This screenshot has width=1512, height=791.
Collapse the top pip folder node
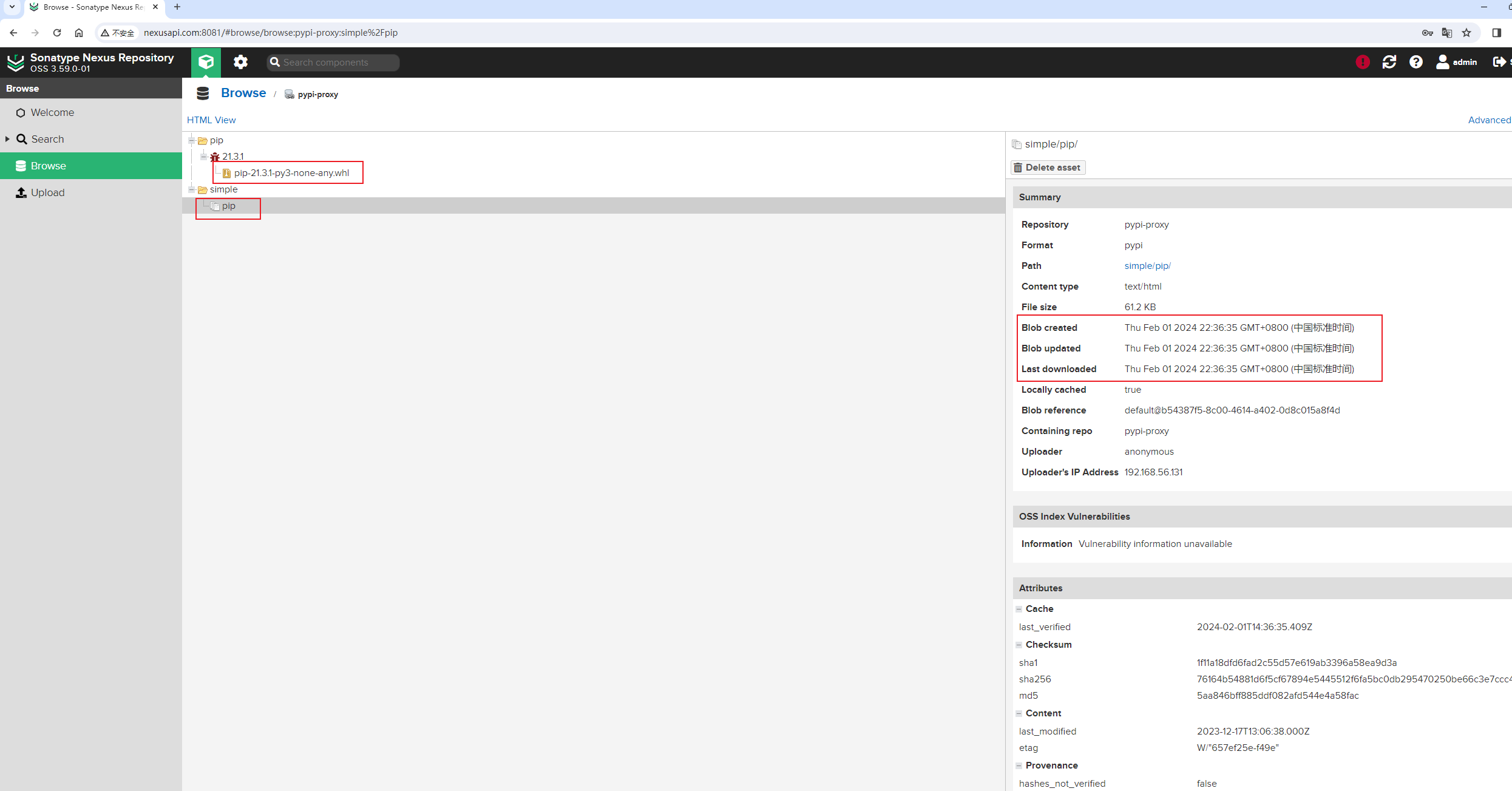tap(192, 140)
